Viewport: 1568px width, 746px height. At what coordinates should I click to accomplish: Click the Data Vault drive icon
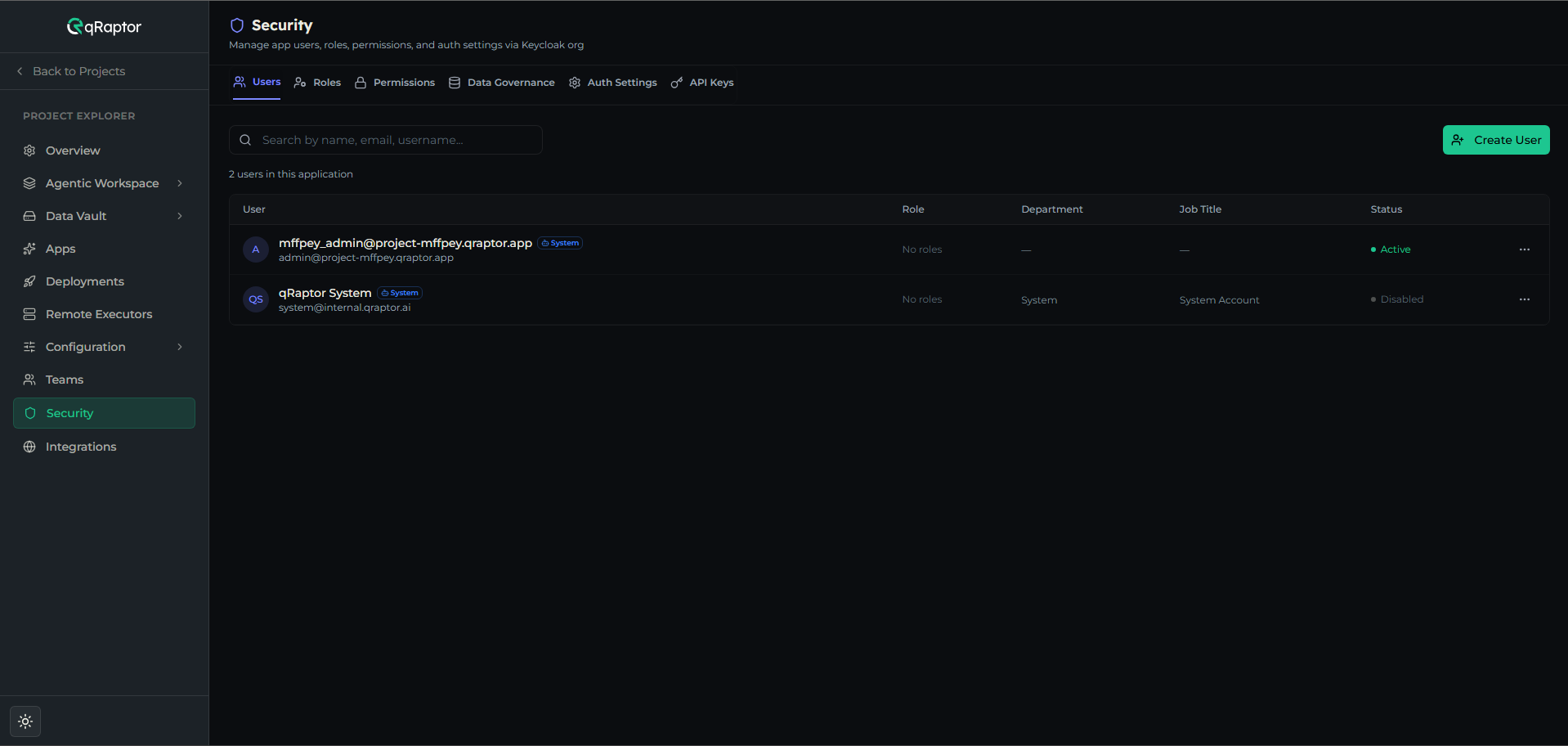29,216
